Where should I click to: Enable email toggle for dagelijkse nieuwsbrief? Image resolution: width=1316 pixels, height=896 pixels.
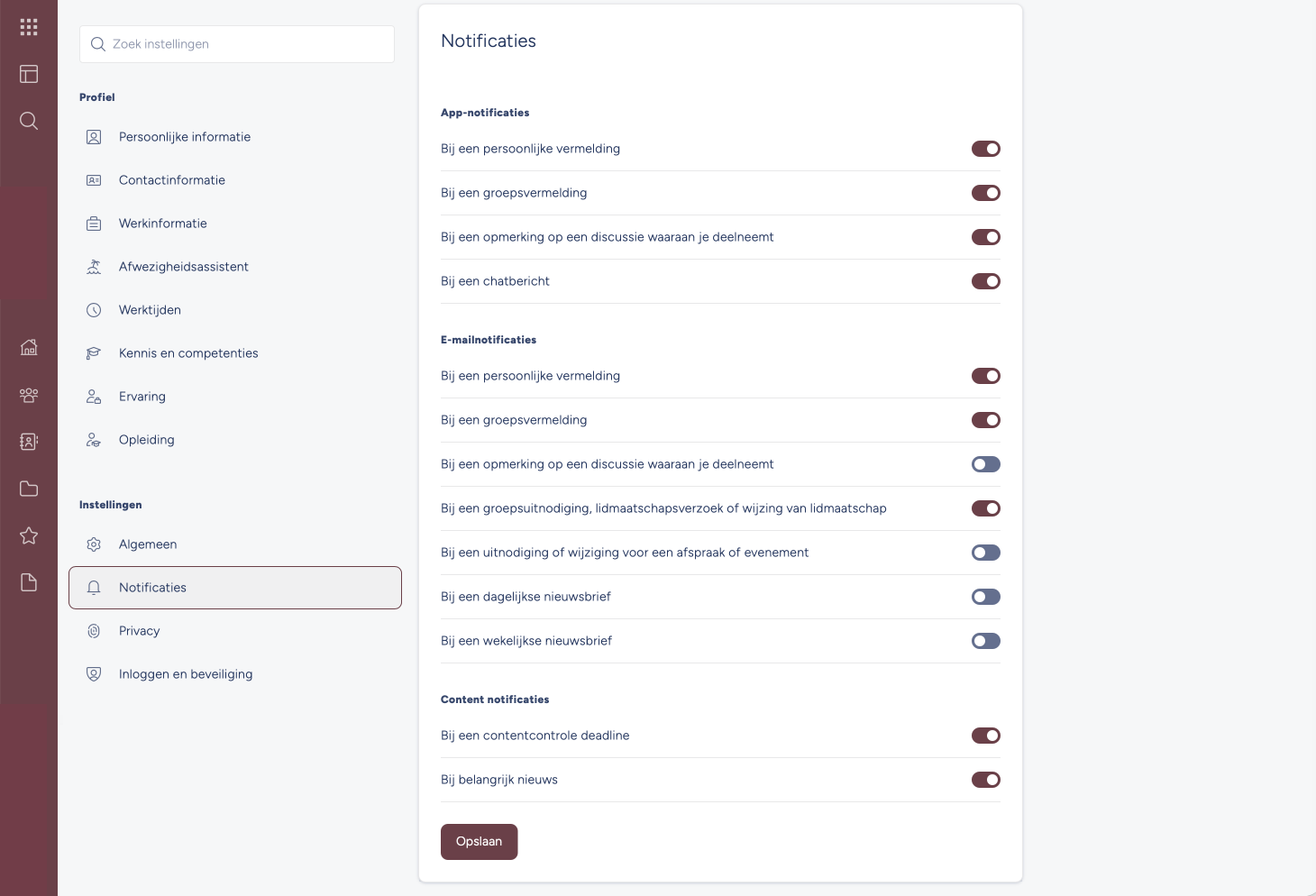[x=986, y=597]
